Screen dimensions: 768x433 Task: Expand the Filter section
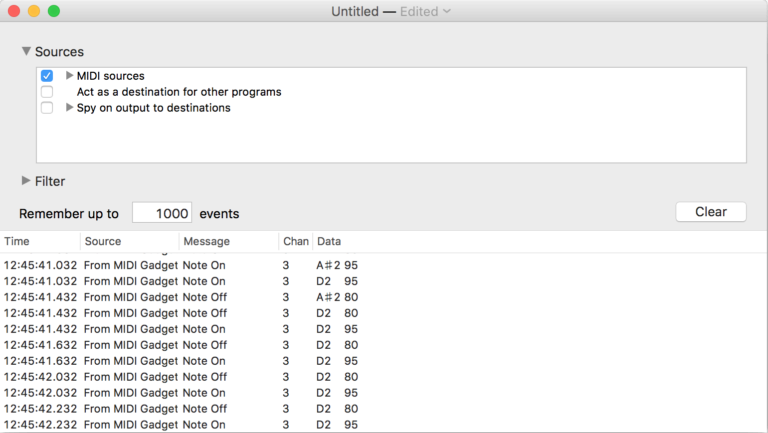[26, 181]
